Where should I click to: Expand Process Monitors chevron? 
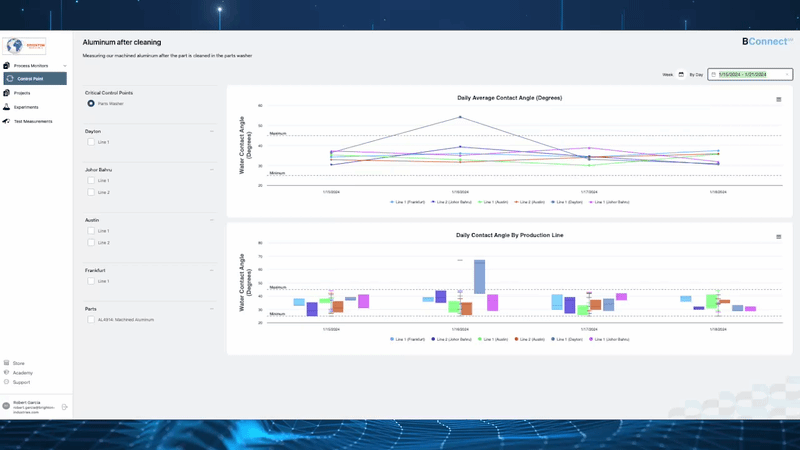pos(65,66)
